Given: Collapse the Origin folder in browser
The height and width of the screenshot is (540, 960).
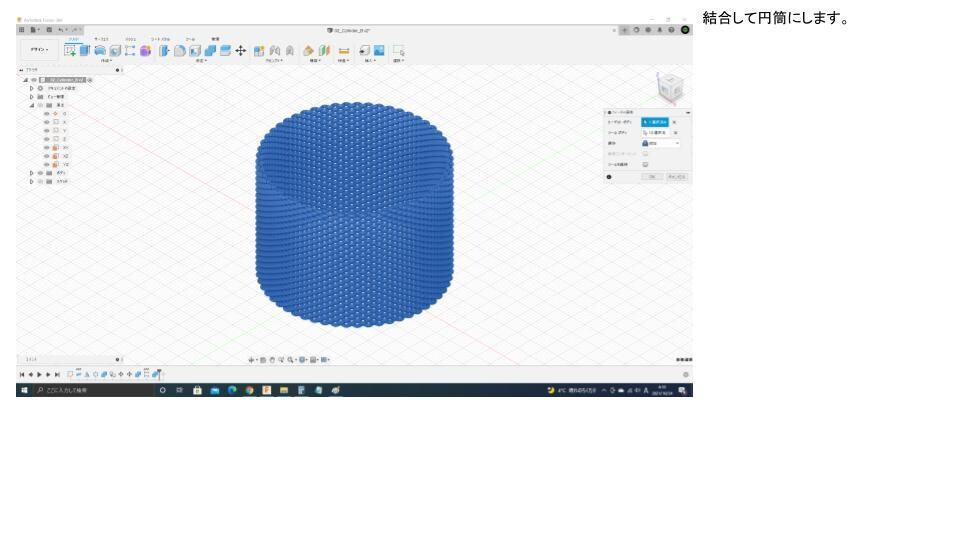Looking at the screenshot, I should click(x=32, y=105).
